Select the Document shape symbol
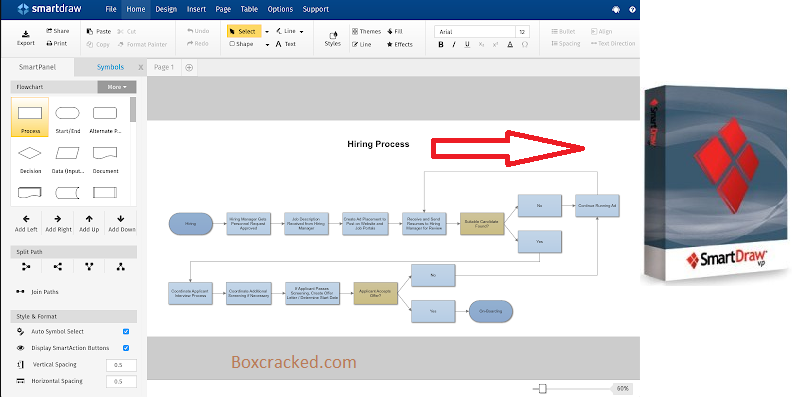 point(105,158)
